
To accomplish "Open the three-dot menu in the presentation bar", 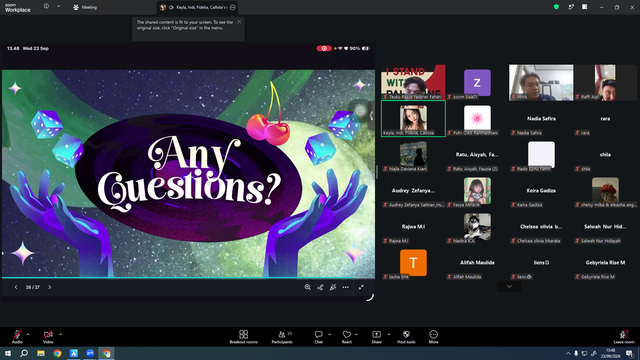I will coord(346,287).
